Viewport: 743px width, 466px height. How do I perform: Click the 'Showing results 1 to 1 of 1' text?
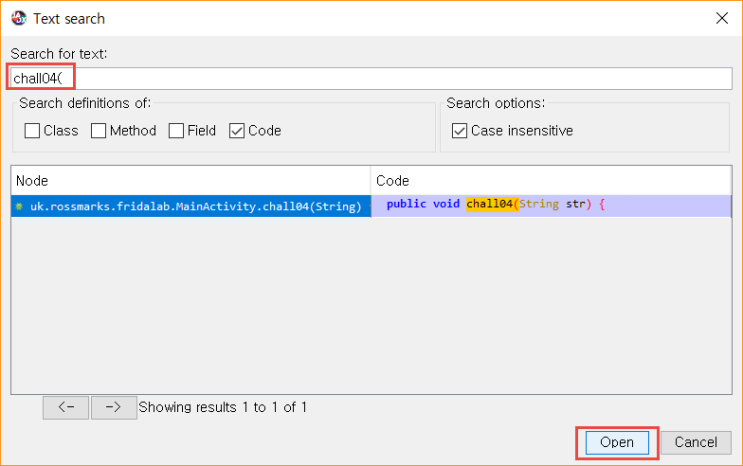coord(223,407)
